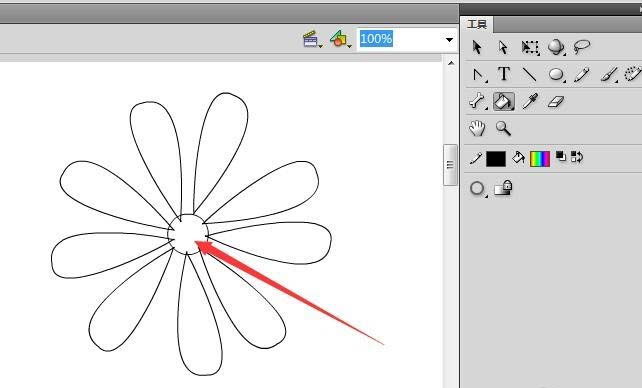Open the Edit Scene clapperboard menu
642x388 pixels.
(x=312, y=39)
